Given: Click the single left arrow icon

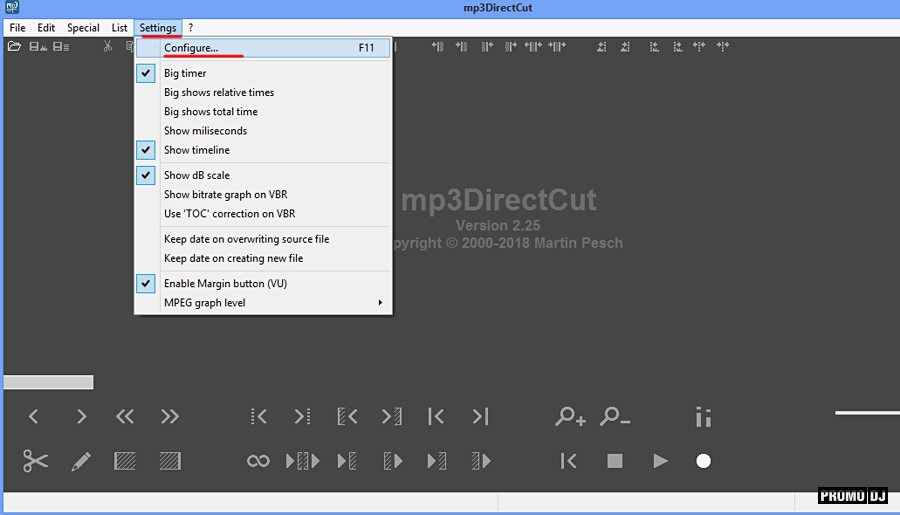Looking at the screenshot, I should pyautogui.click(x=34, y=417).
